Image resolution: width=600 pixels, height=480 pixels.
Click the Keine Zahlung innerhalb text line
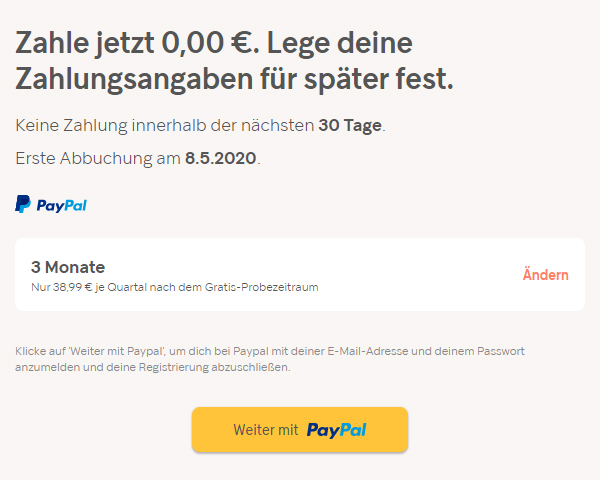165,125
